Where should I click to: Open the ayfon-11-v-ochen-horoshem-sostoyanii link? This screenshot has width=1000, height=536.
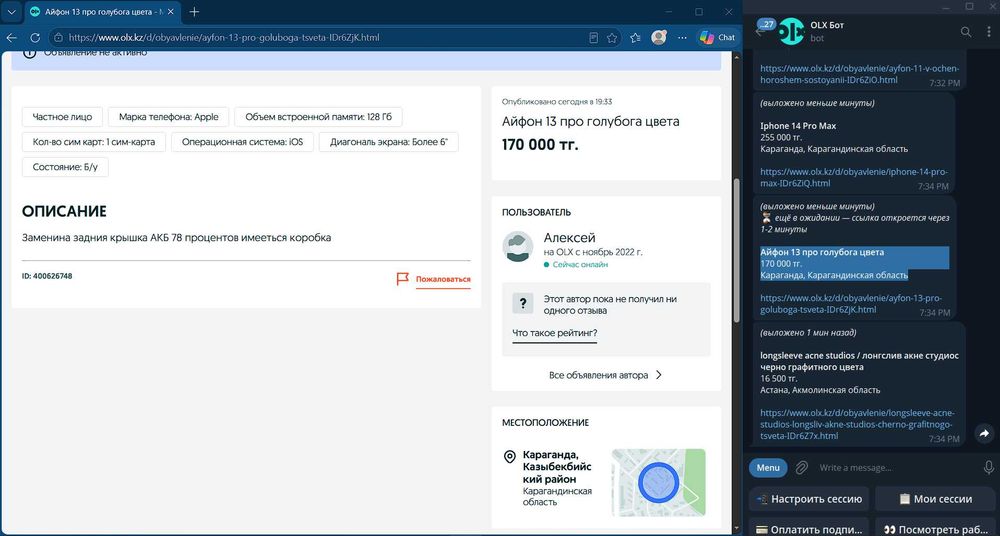pyautogui.click(x=860, y=74)
